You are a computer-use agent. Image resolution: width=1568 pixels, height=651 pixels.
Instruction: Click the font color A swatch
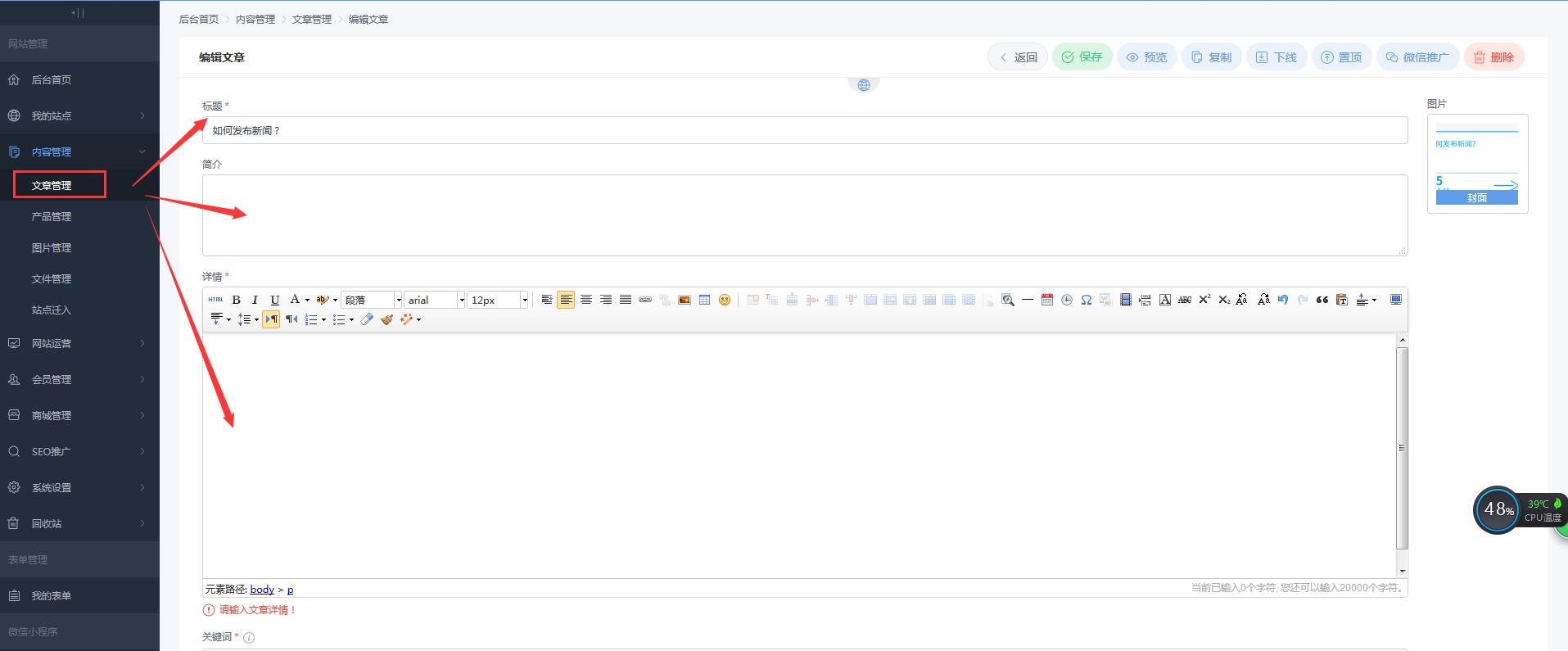pyautogui.click(x=295, y=300)
